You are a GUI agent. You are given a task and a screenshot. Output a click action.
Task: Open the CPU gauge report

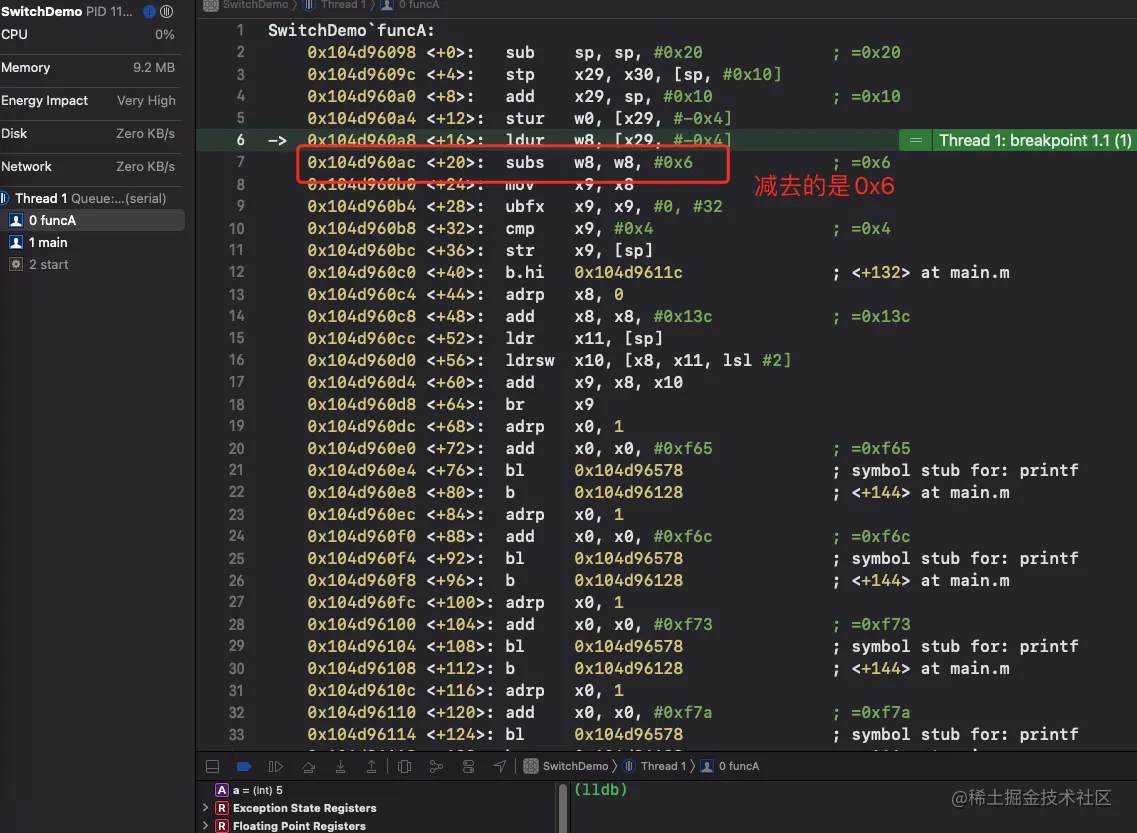[x=88, y=34]
